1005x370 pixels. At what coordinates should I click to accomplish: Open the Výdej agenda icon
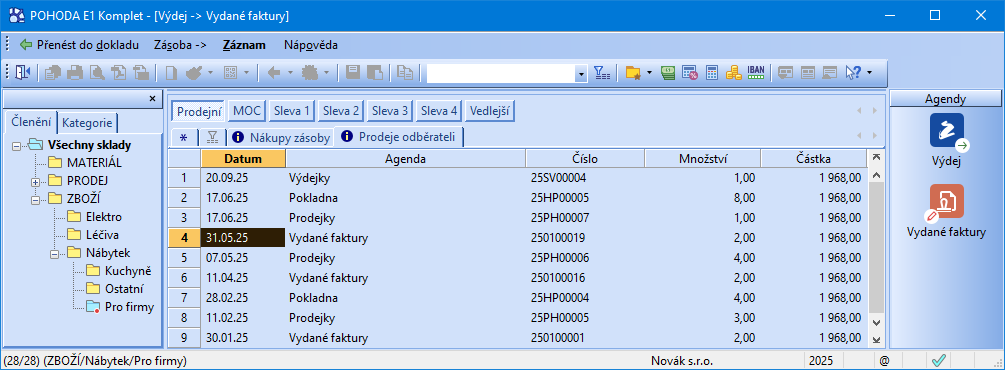tap(947, 131)
